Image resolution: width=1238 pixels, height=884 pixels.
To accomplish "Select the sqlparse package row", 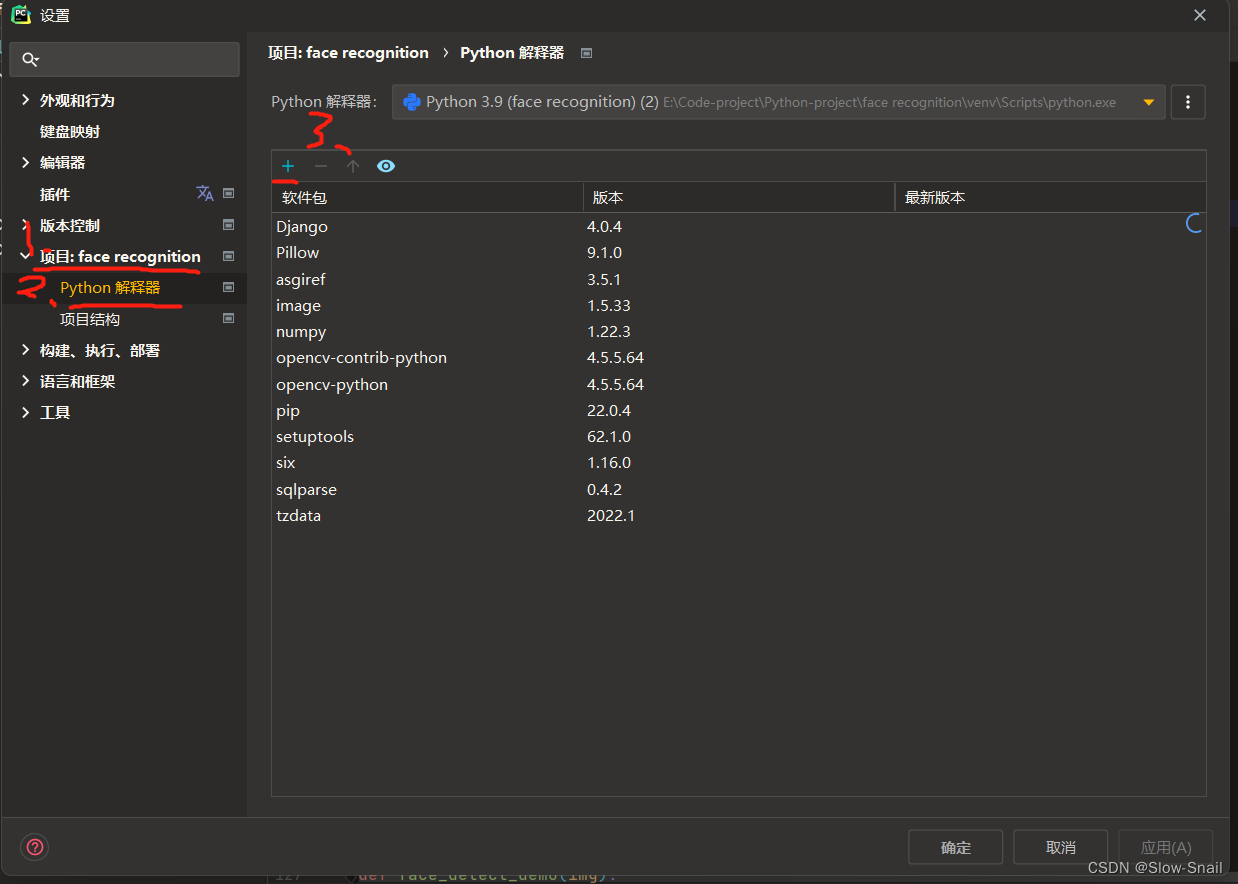I will (738, 489).
